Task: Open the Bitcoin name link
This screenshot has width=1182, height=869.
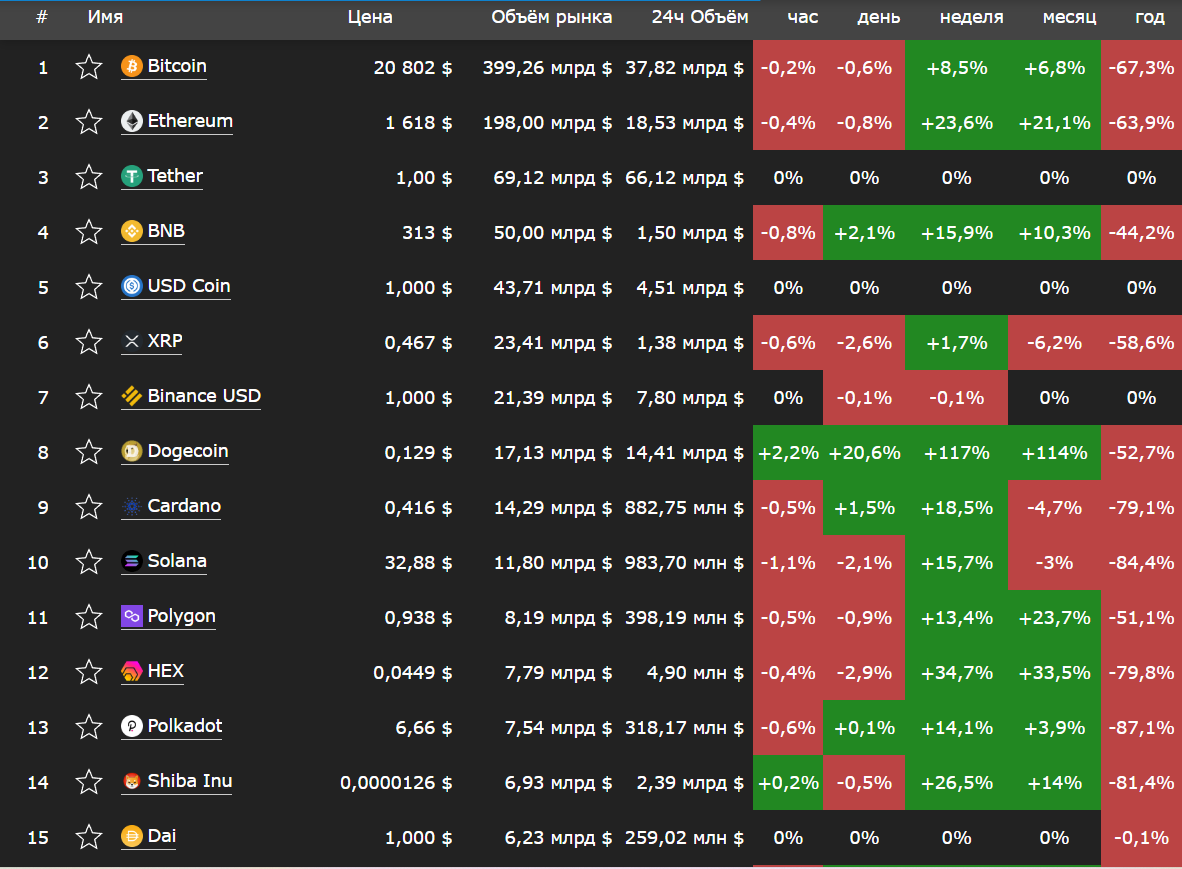Action: point(177,66)
